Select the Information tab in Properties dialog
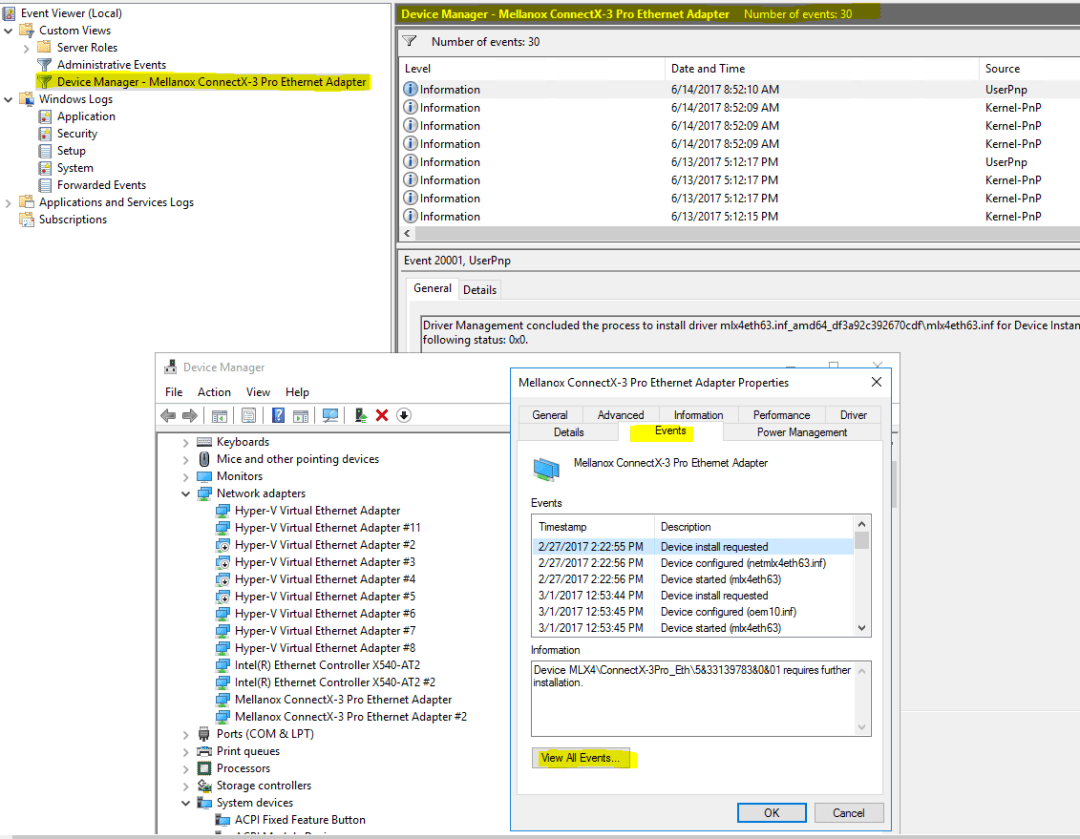This screenshot has width=1080, height=839. pos(698,415)
